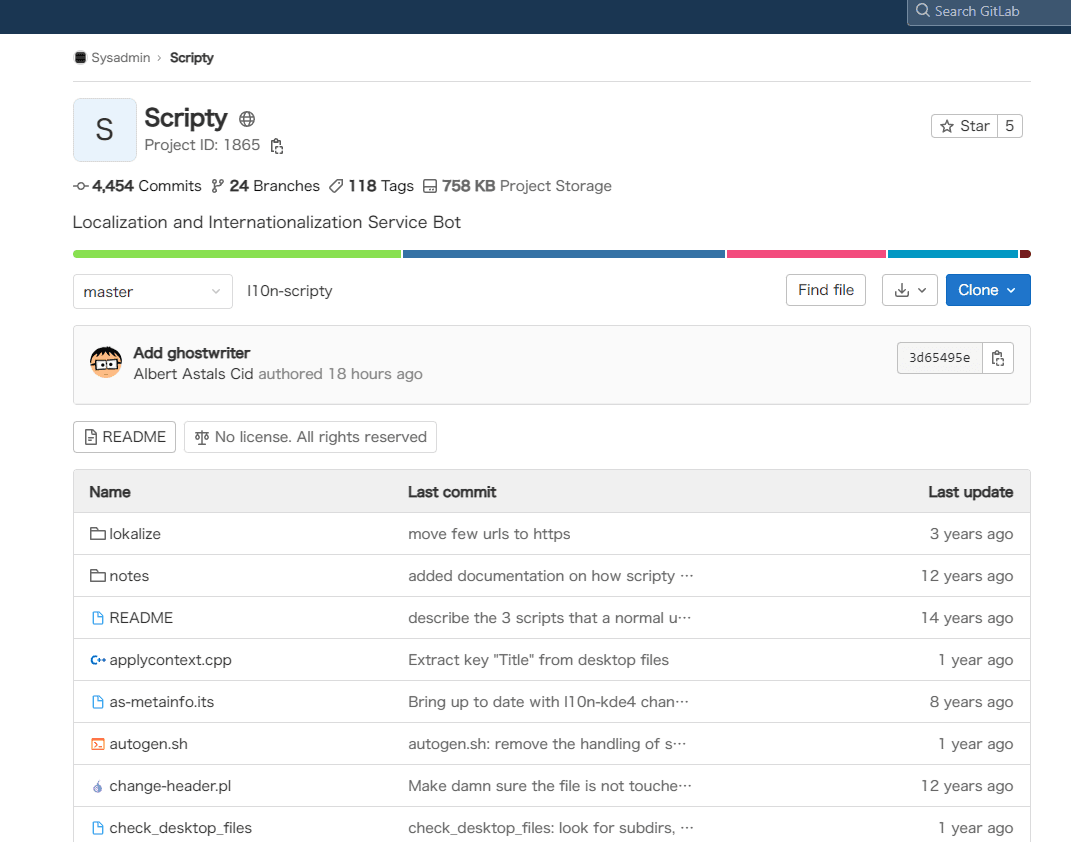The height and width of the screenshot is (842, 1071).
Task: Click Albert Astals Cid's avatar
Action: tap(106, 363)
